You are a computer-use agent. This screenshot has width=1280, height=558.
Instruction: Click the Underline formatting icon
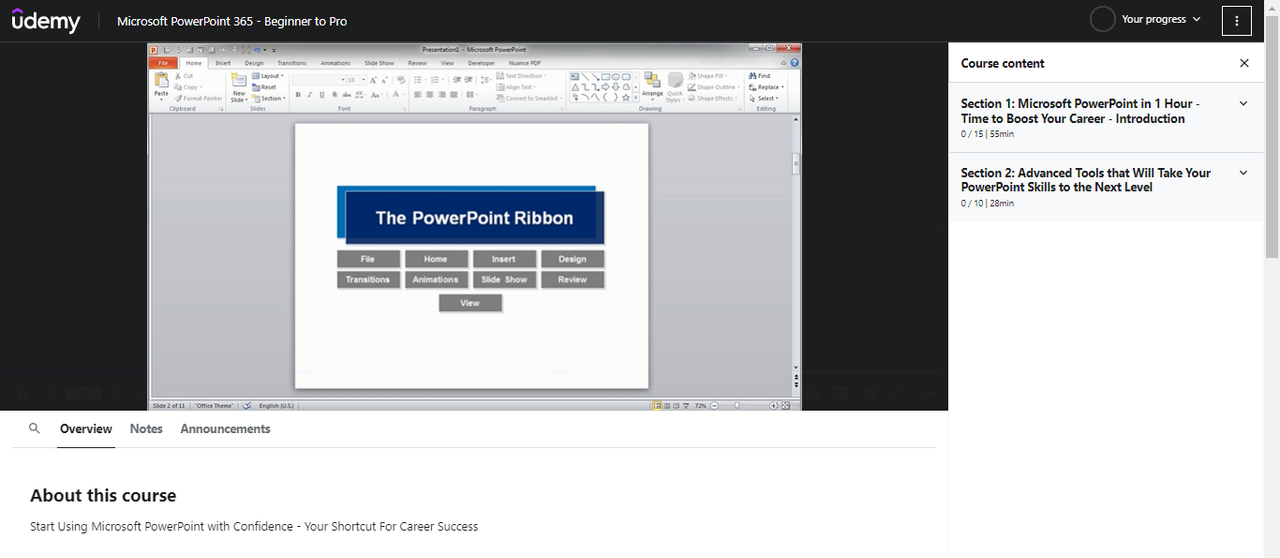click(321, 95)
